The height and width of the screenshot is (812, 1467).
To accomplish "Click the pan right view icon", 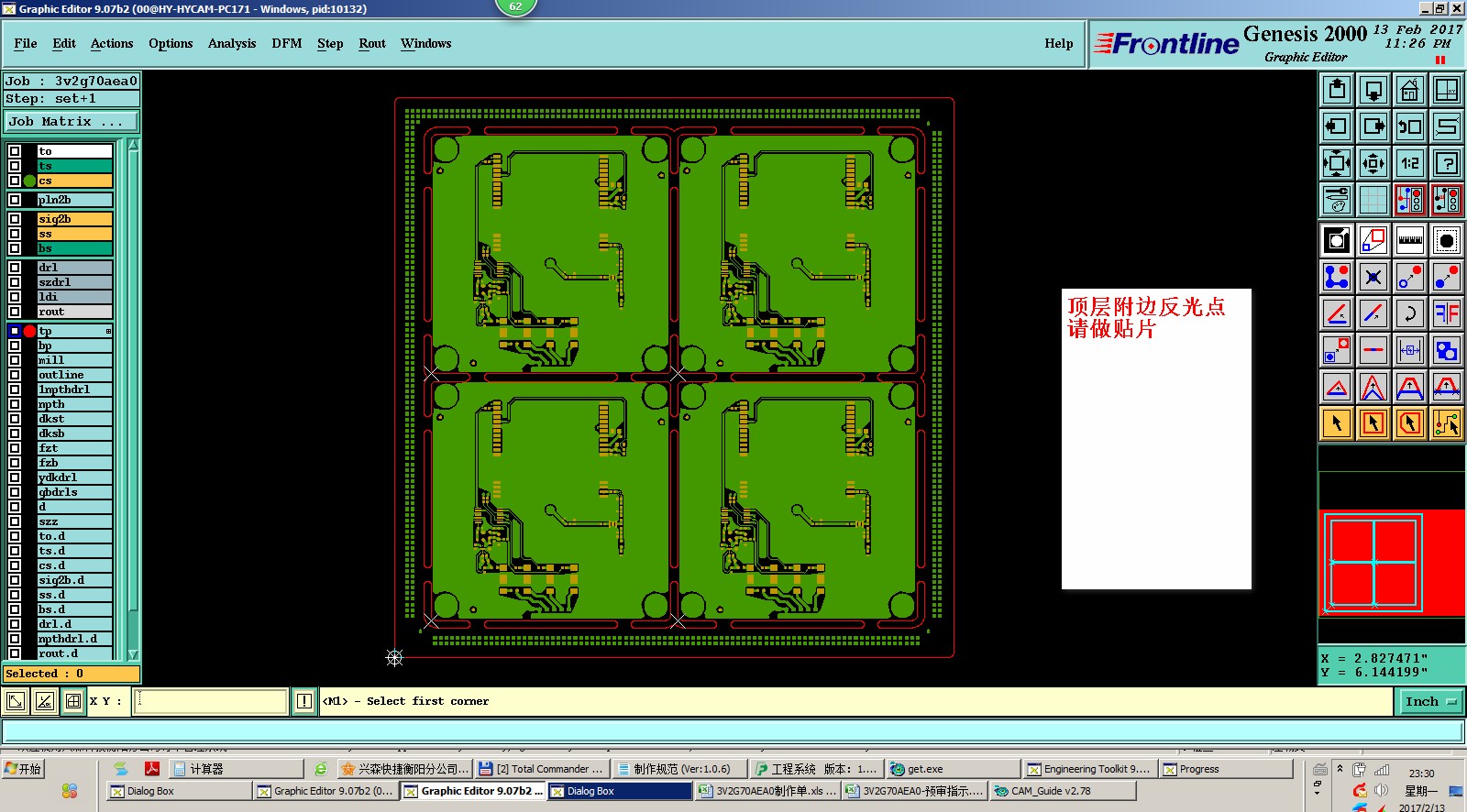I will (x=1373, y=126).
